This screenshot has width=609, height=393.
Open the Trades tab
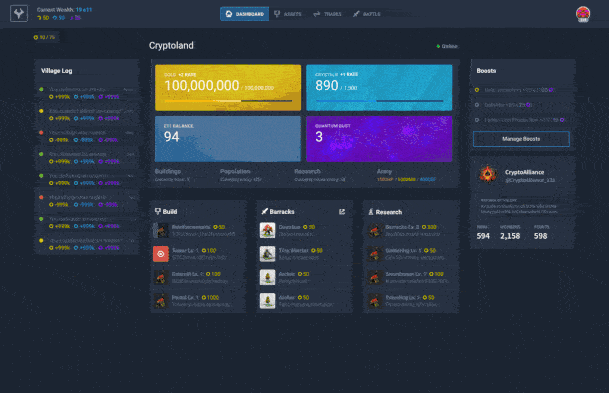click(327, 14)
